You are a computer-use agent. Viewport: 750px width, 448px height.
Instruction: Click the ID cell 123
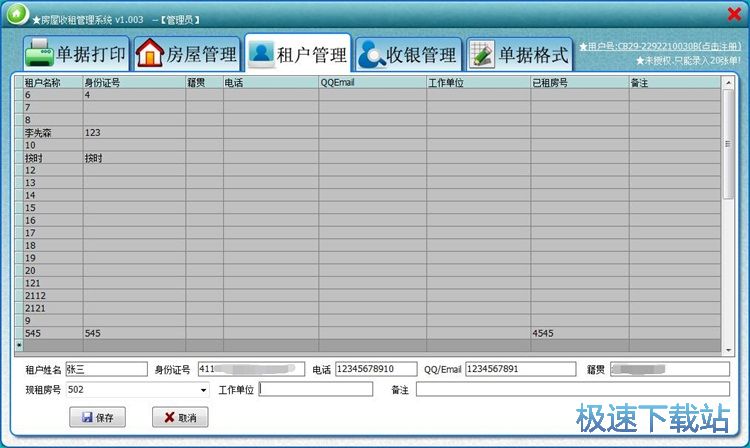tap(134, 132)
